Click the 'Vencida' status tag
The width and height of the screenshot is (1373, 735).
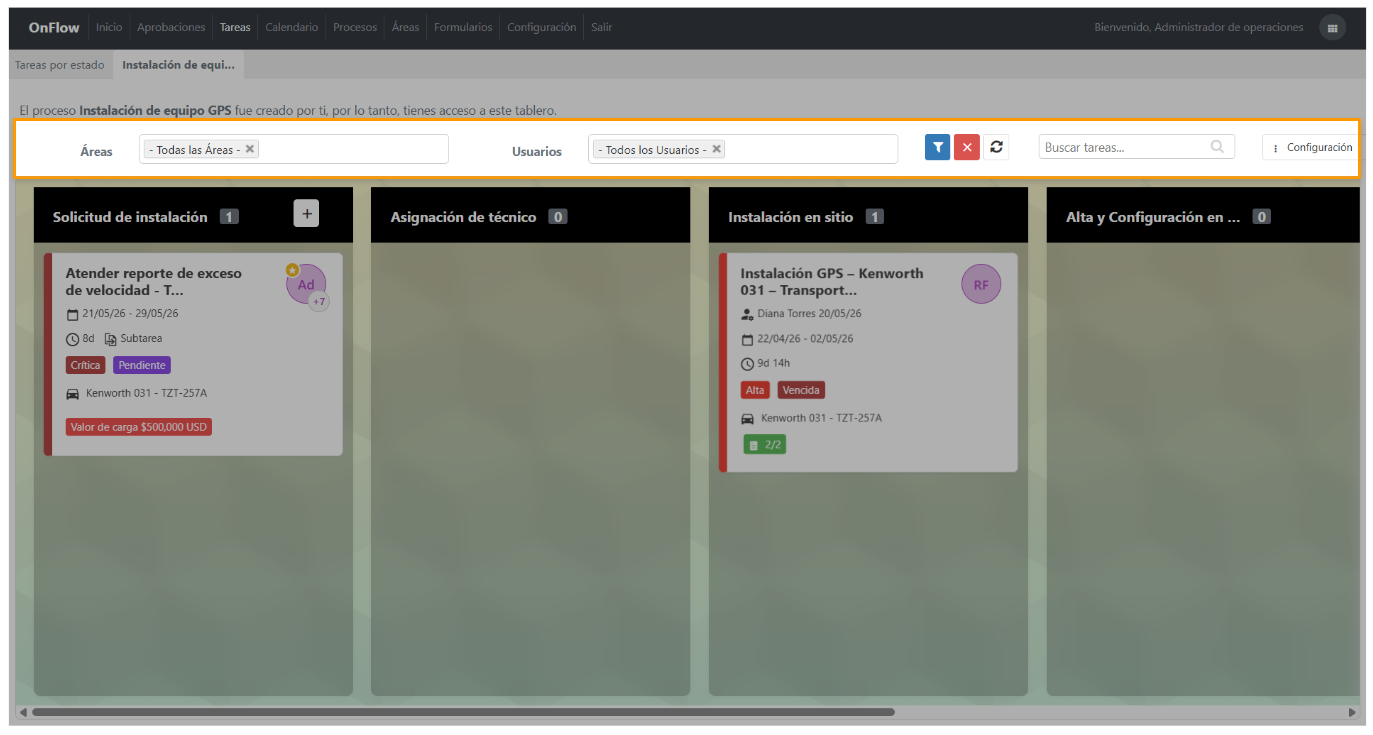coord(801,390)
